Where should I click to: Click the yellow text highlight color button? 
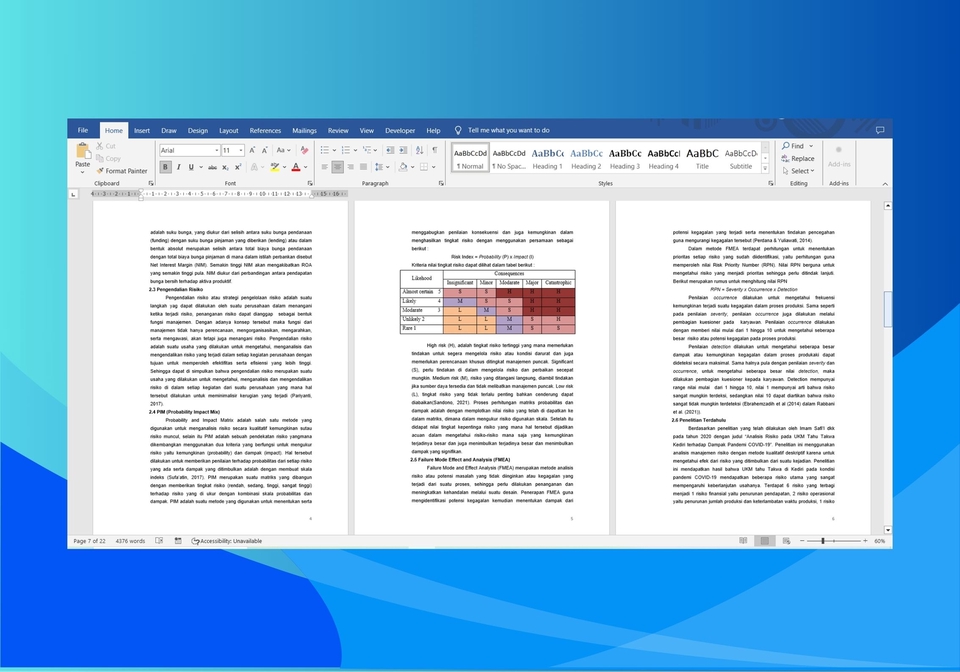pyautogui.click(x=275, y=167)
